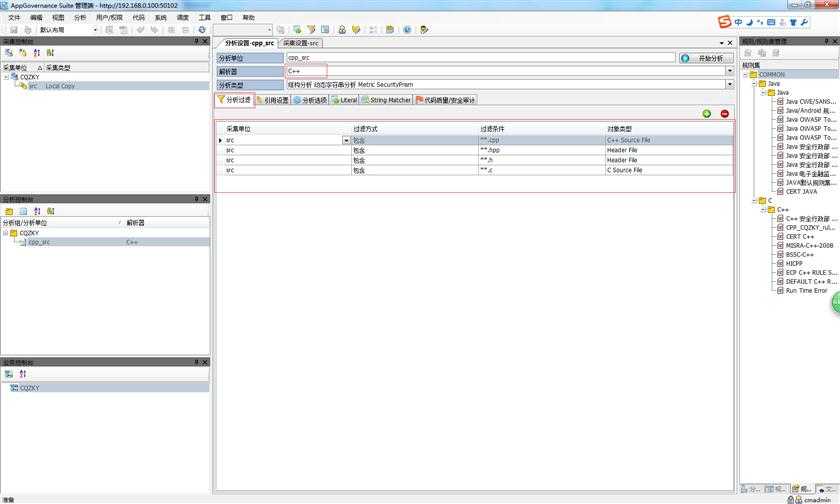840x504 pixels.
Task: Select the BSSC-C++ rule set
Action: tap(799, 255)
